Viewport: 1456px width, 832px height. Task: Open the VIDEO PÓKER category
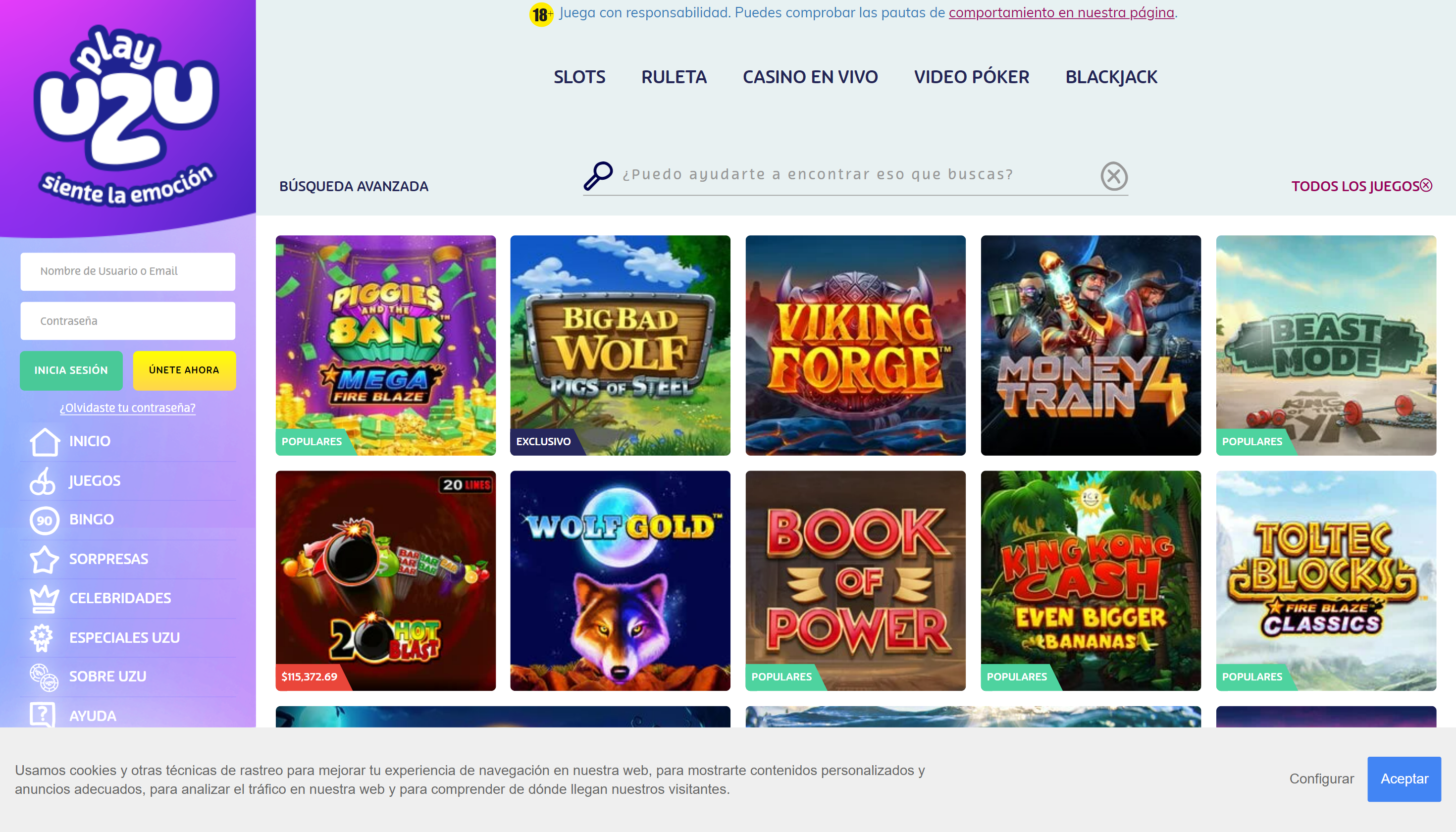pos(972,77)
